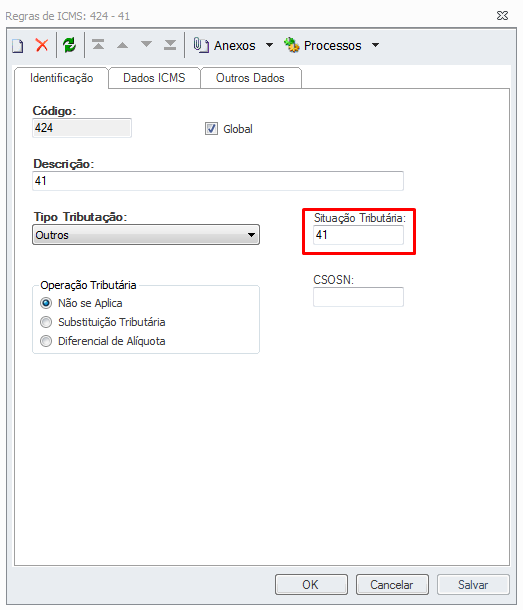
Task: Click the red X delete icon
Action: coord(42,45)
